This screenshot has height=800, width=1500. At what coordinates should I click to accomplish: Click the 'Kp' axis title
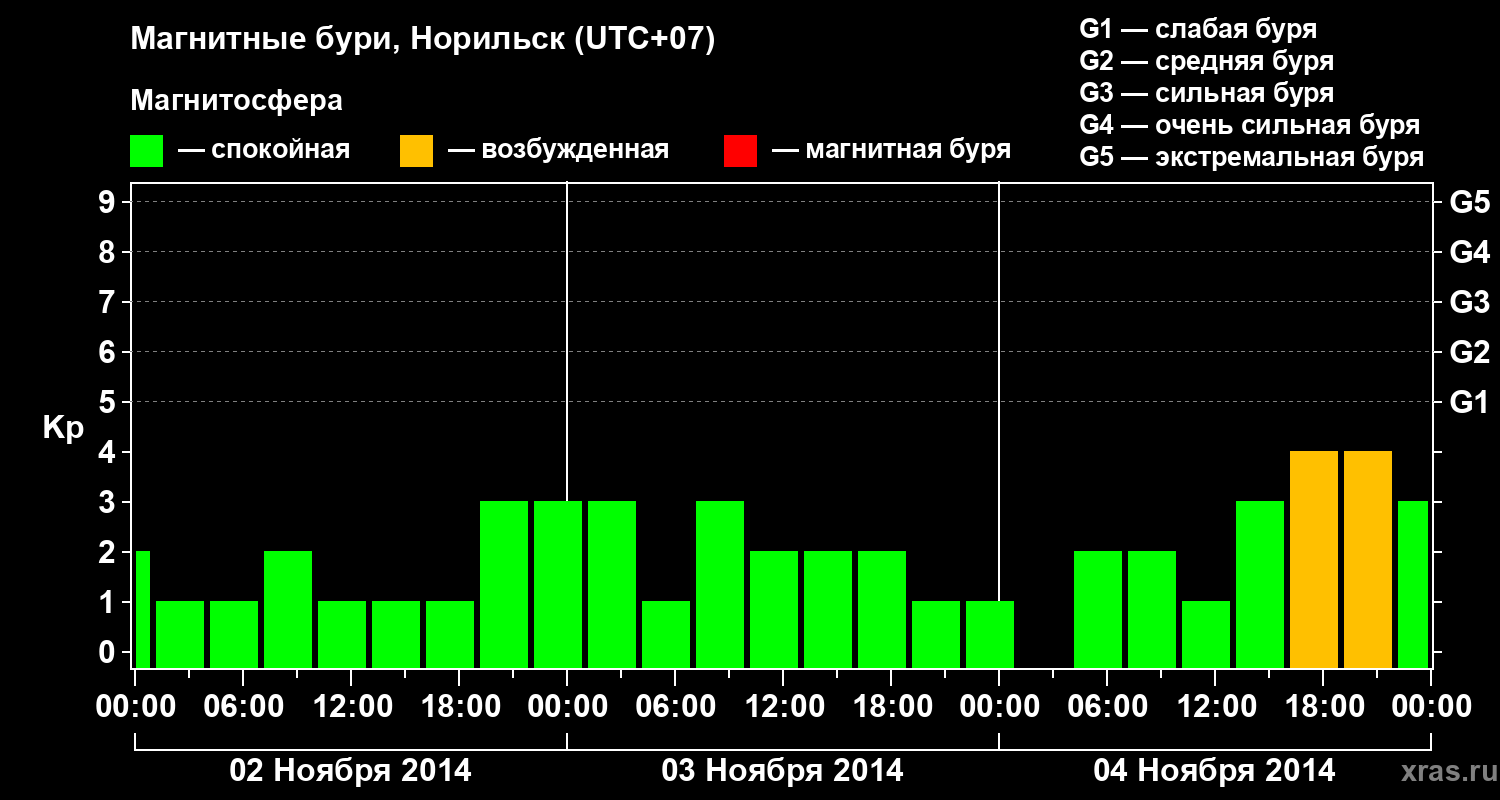63,429
